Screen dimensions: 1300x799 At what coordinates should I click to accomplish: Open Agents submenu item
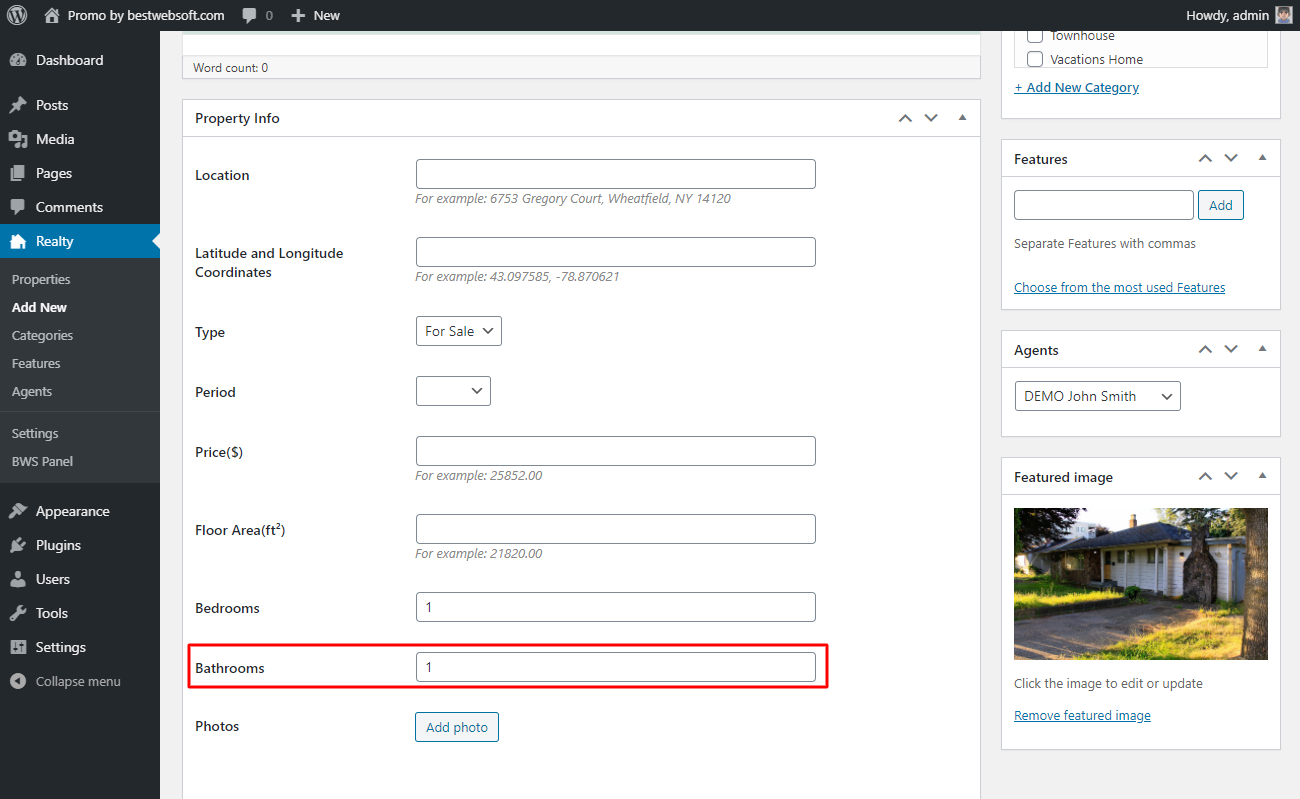(x=32, y=391)
